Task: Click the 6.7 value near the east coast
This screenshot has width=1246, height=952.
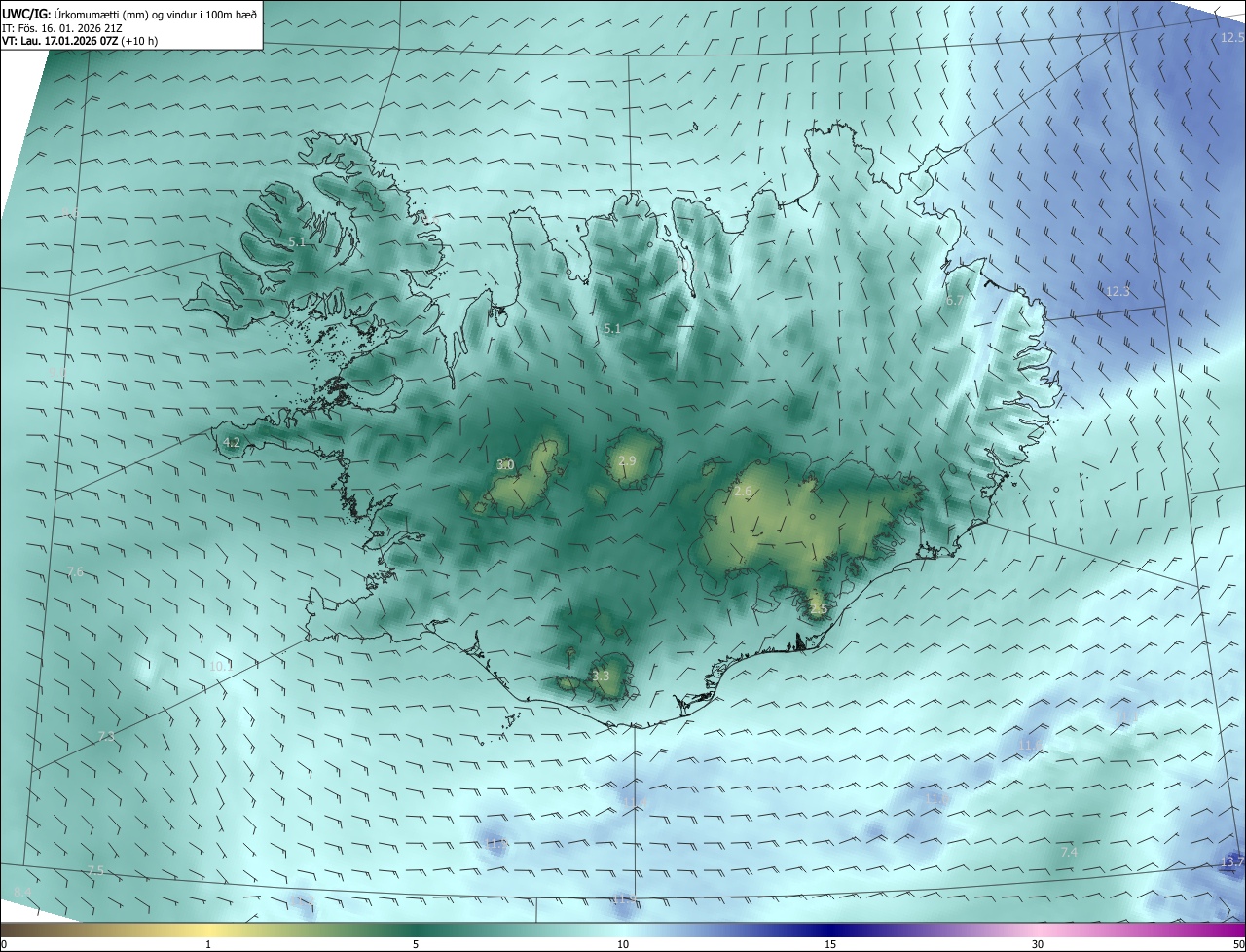Action: [x=955, y=301]
